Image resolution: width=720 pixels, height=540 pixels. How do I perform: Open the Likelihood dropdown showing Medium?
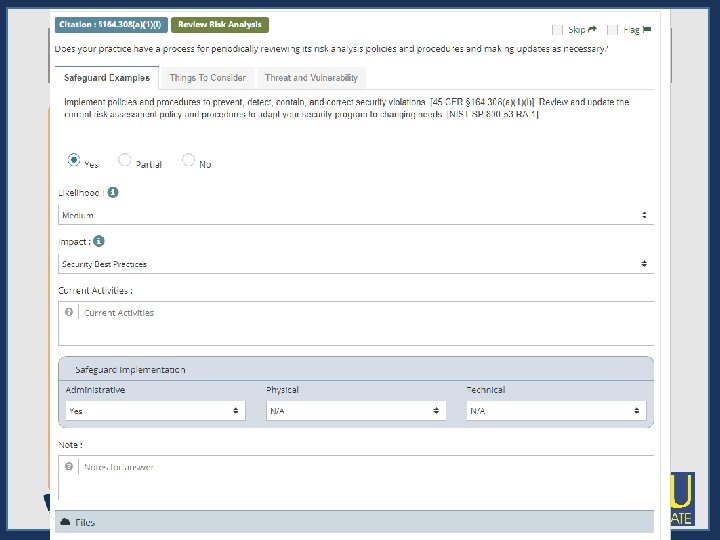tap(356, 215)
